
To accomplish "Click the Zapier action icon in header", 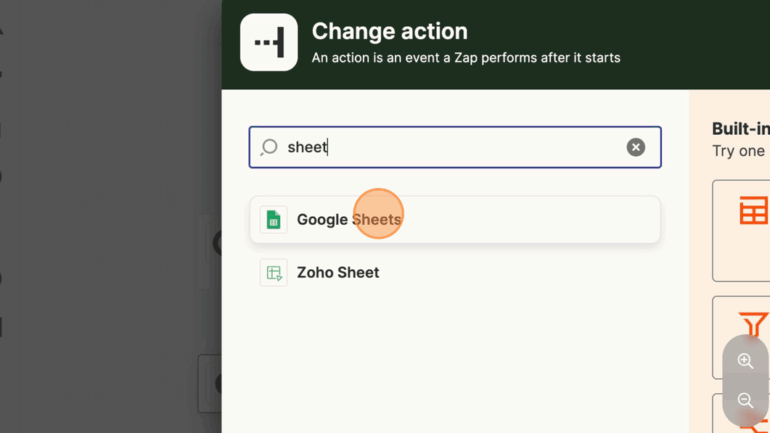I will pos(269,42).
